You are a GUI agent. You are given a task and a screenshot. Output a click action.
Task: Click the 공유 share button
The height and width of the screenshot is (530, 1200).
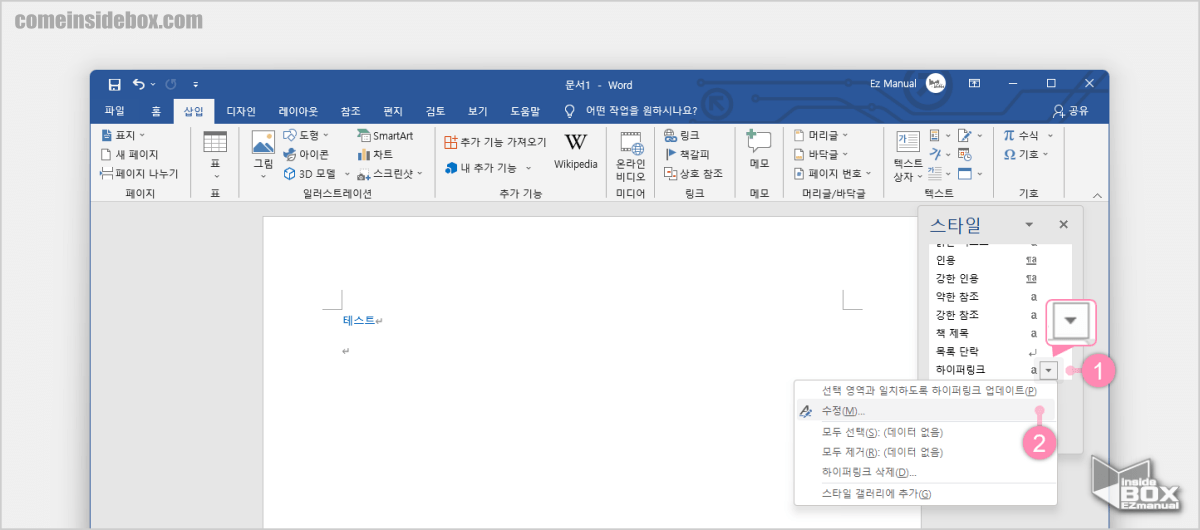click(x=1070, y=111)
